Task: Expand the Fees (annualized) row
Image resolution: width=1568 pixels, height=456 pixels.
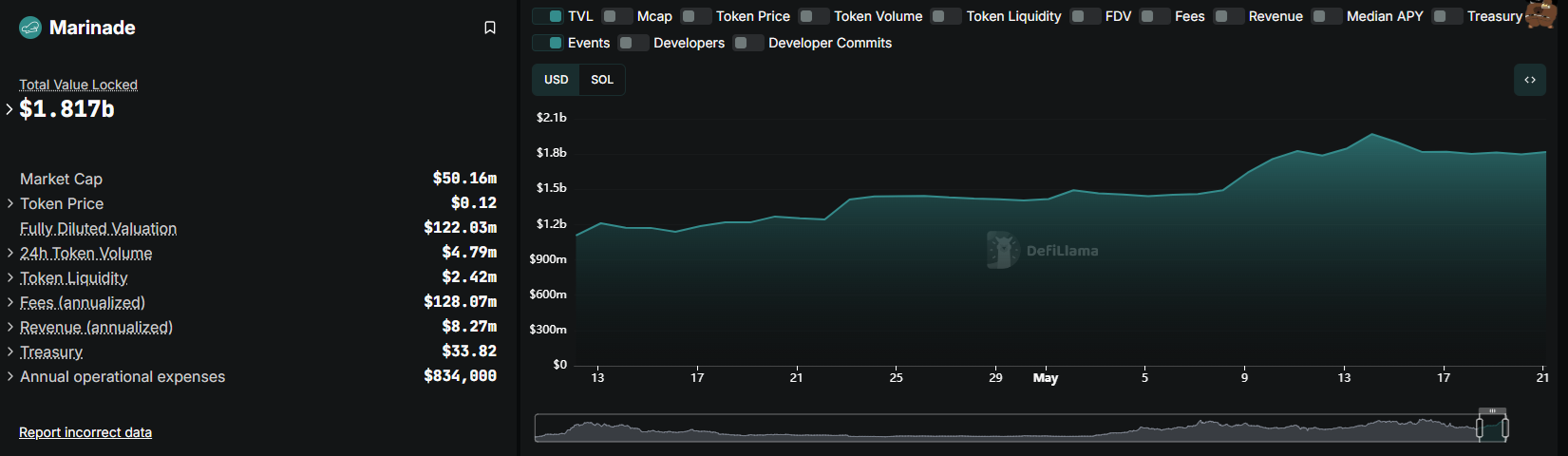Action: (9, 302)
